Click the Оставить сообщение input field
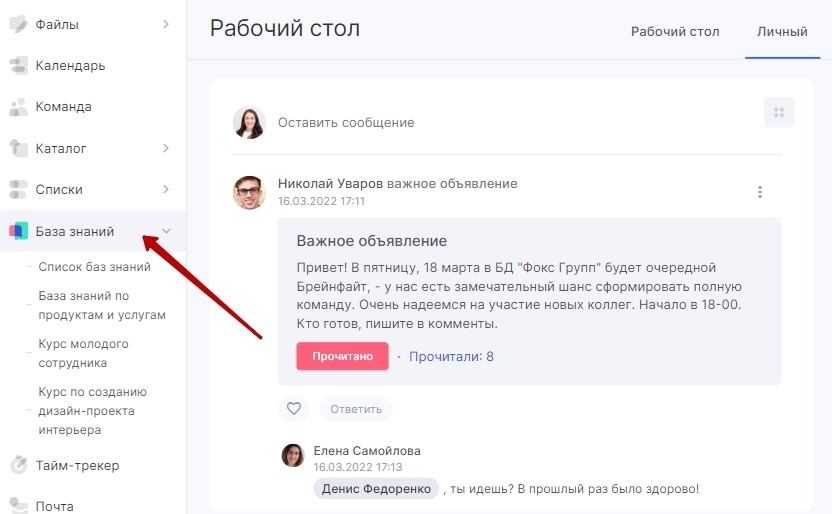The width and height of the screenshot is (832, 514). click(346, 123)
